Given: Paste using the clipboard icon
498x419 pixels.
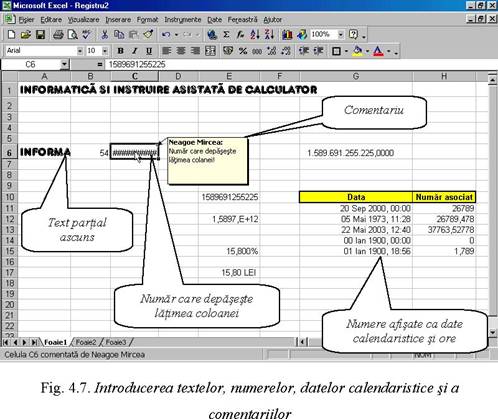Looking at the screenshot, I should tap(134, 35).
